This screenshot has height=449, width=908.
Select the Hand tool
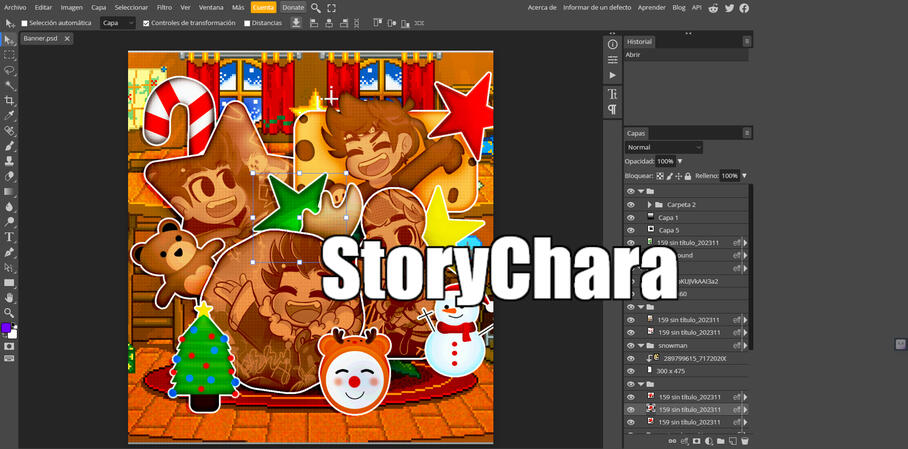pyautogui.click(x=9, y=298)
